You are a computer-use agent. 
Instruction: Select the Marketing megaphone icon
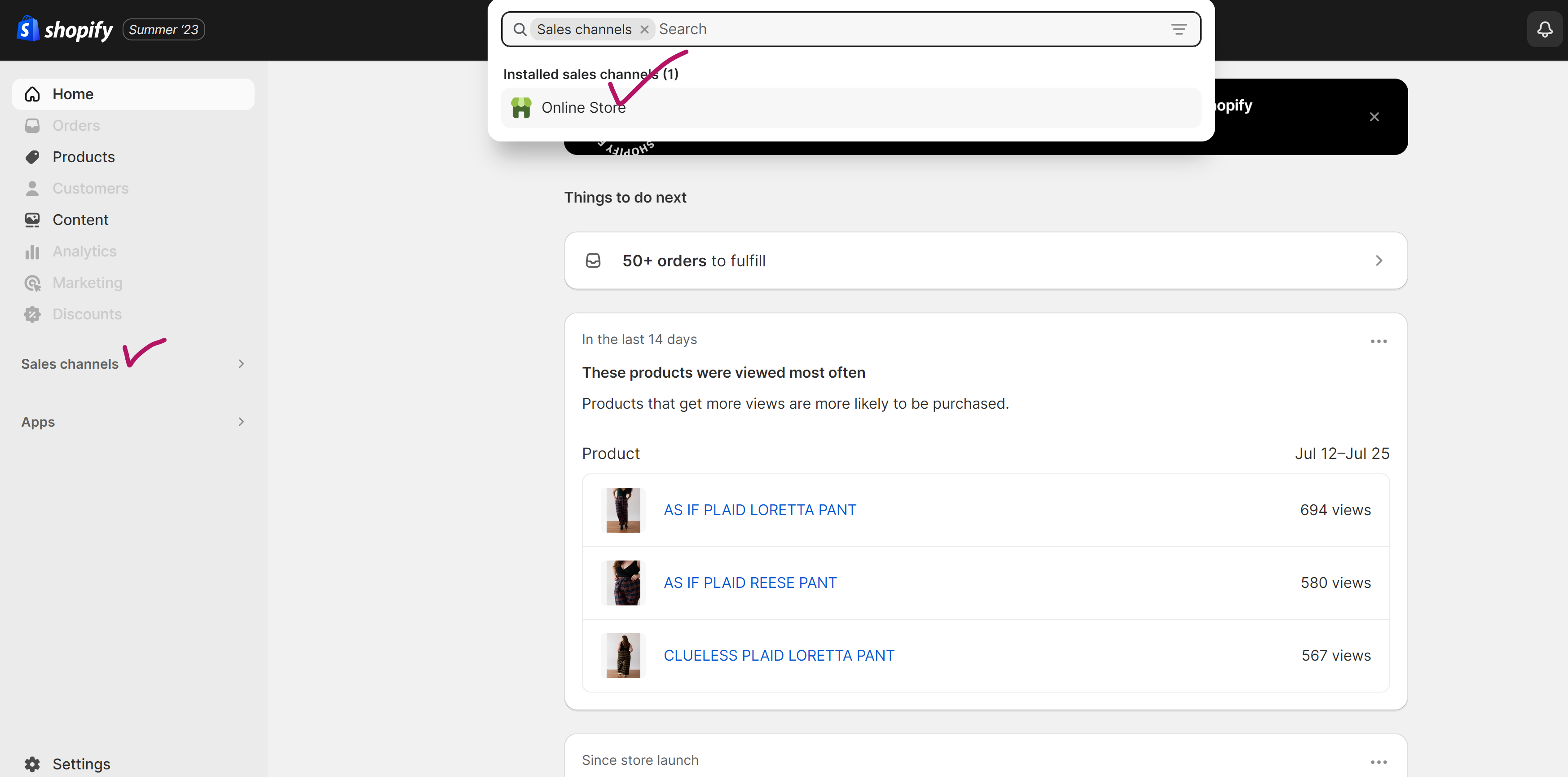click(x=32, y=283)
